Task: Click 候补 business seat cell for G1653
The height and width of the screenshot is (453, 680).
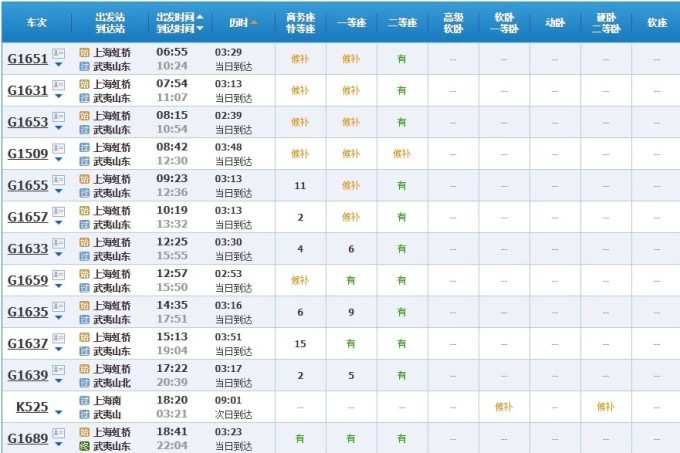Action: click(300, 122)
